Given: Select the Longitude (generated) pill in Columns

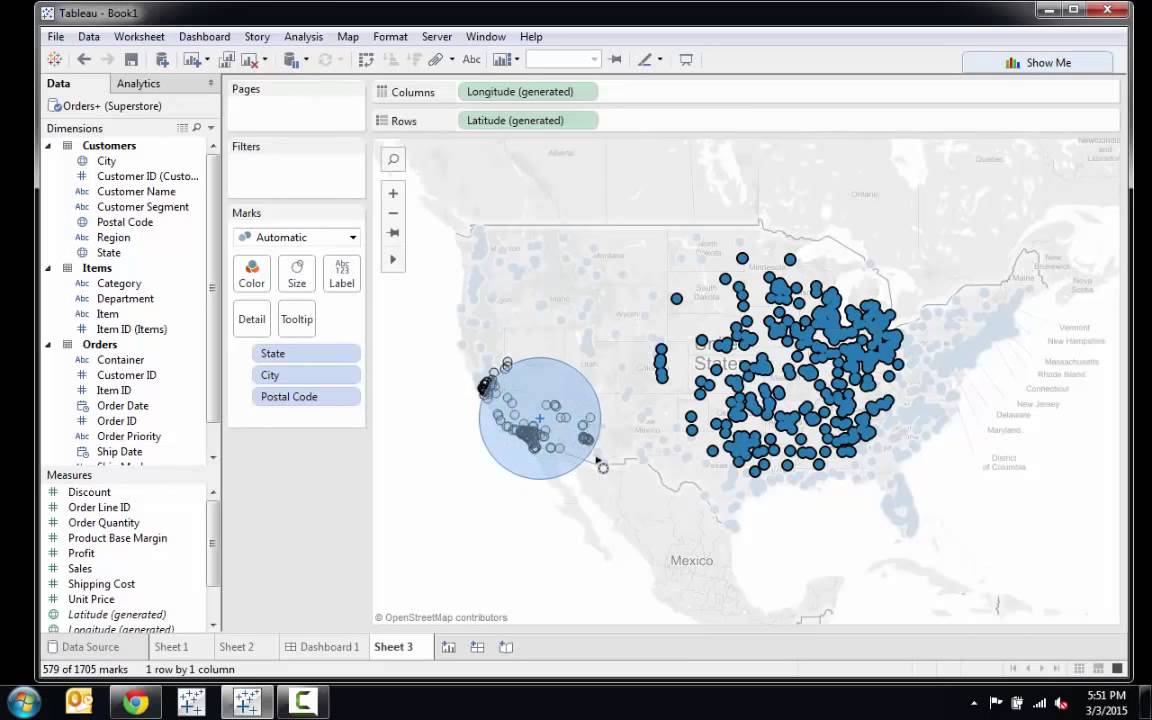Looking at the screenshot, I should (x=528, y=92).
